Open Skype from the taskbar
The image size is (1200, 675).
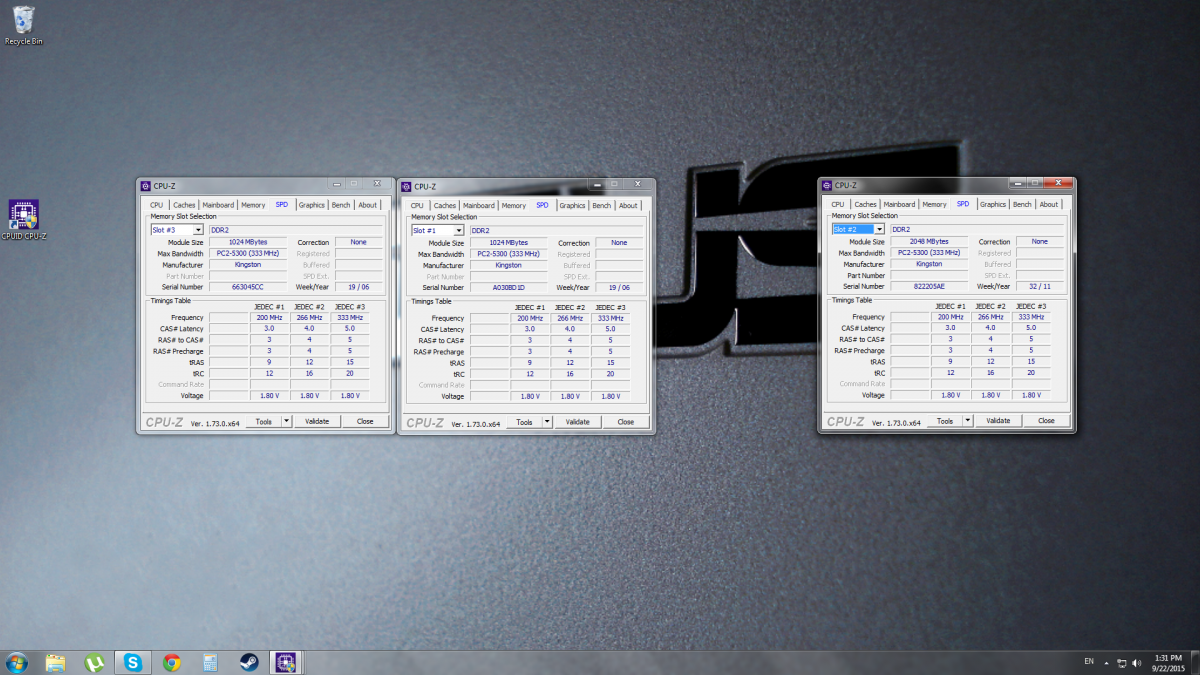(x=133, y=662)
